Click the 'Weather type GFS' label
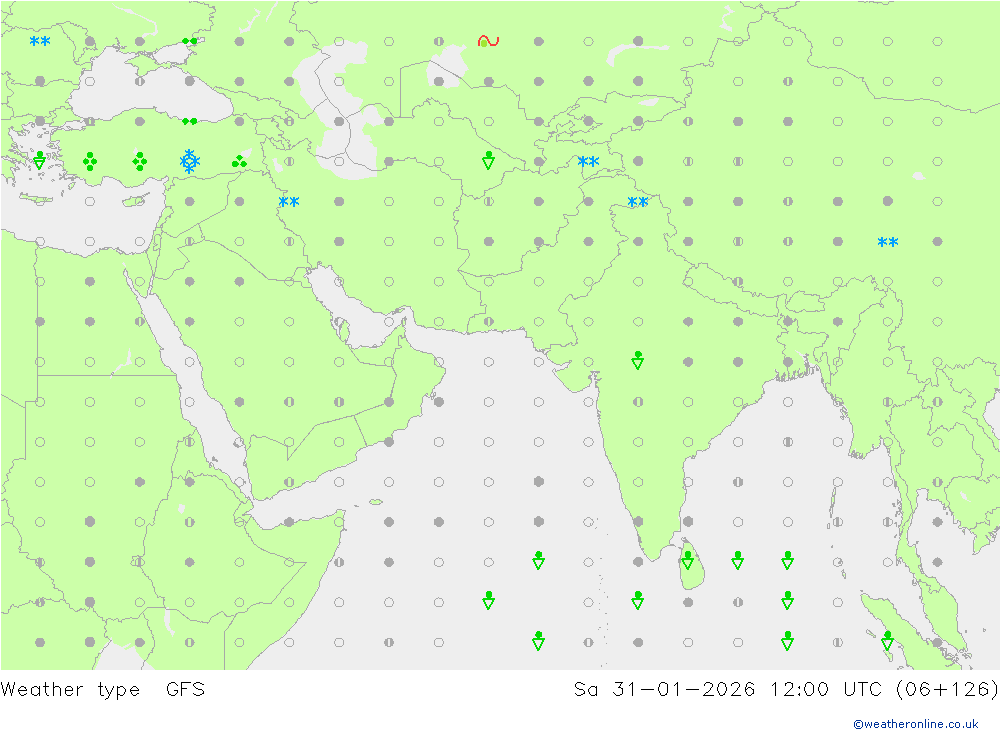 pyautogui.click(x=103, y=690)
